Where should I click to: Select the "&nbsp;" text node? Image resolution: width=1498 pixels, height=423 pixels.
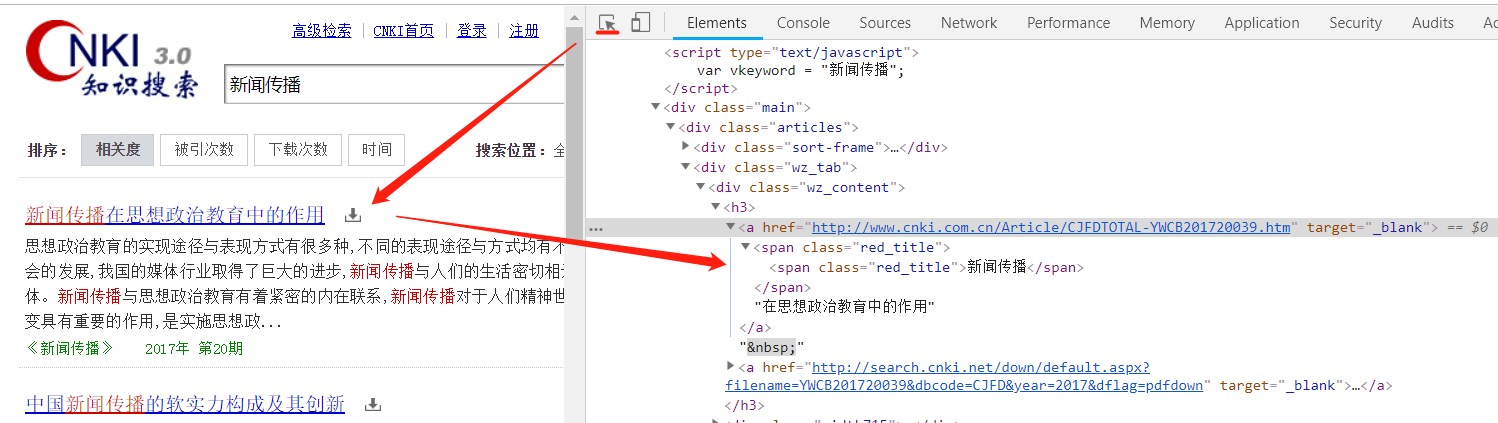coord(772,347)
